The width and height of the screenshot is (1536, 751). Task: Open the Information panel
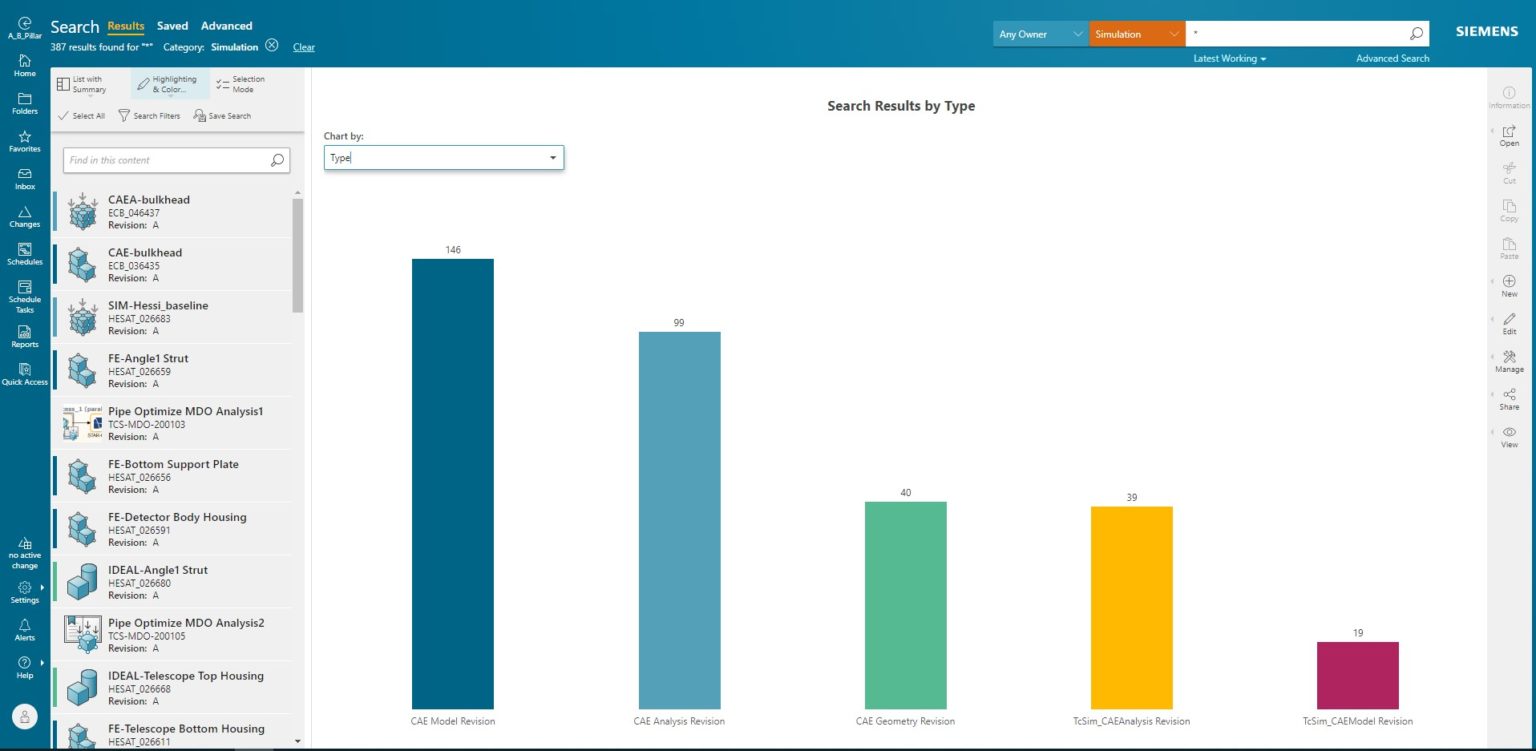click(x=1508, y=97)
